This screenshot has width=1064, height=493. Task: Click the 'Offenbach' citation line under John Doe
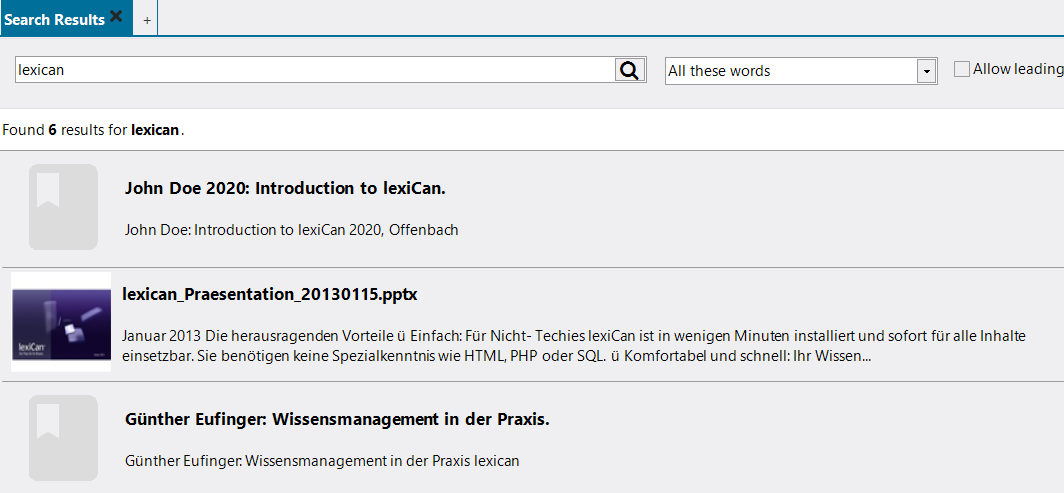pos(291,230)
